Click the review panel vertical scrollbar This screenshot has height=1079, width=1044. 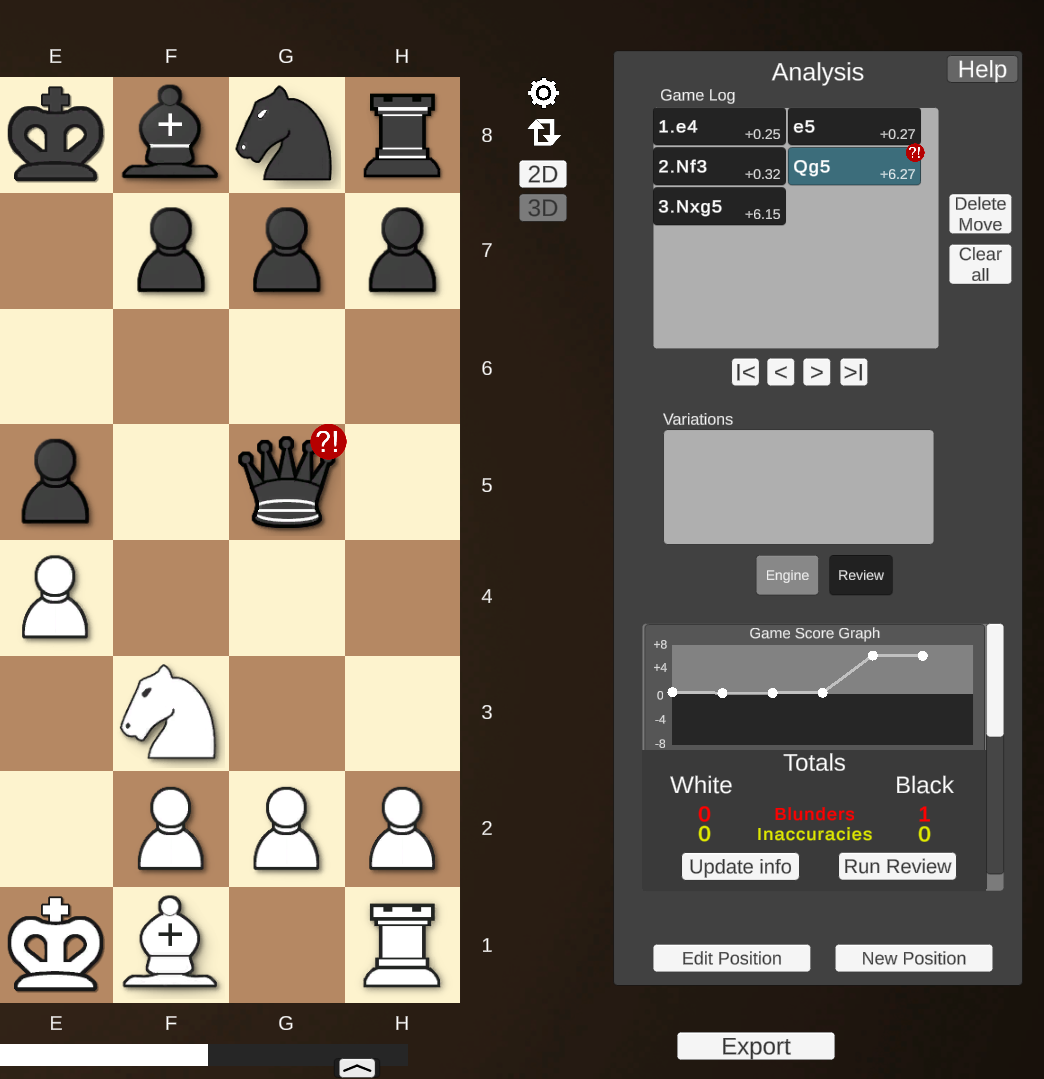[995, 757]
